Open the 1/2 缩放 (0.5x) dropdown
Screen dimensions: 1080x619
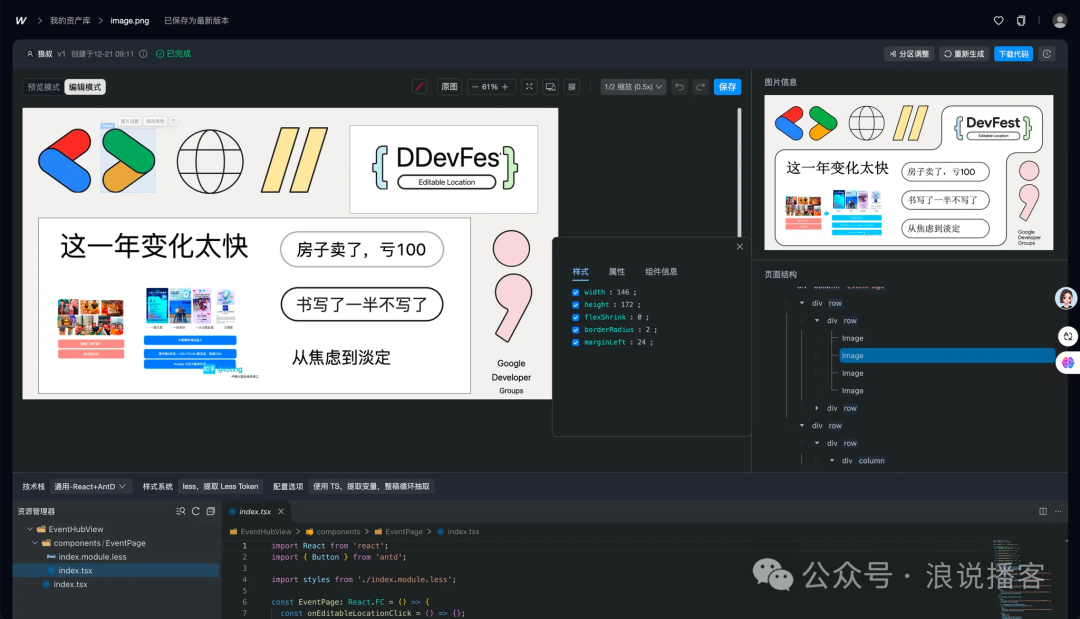pos(633,87)
